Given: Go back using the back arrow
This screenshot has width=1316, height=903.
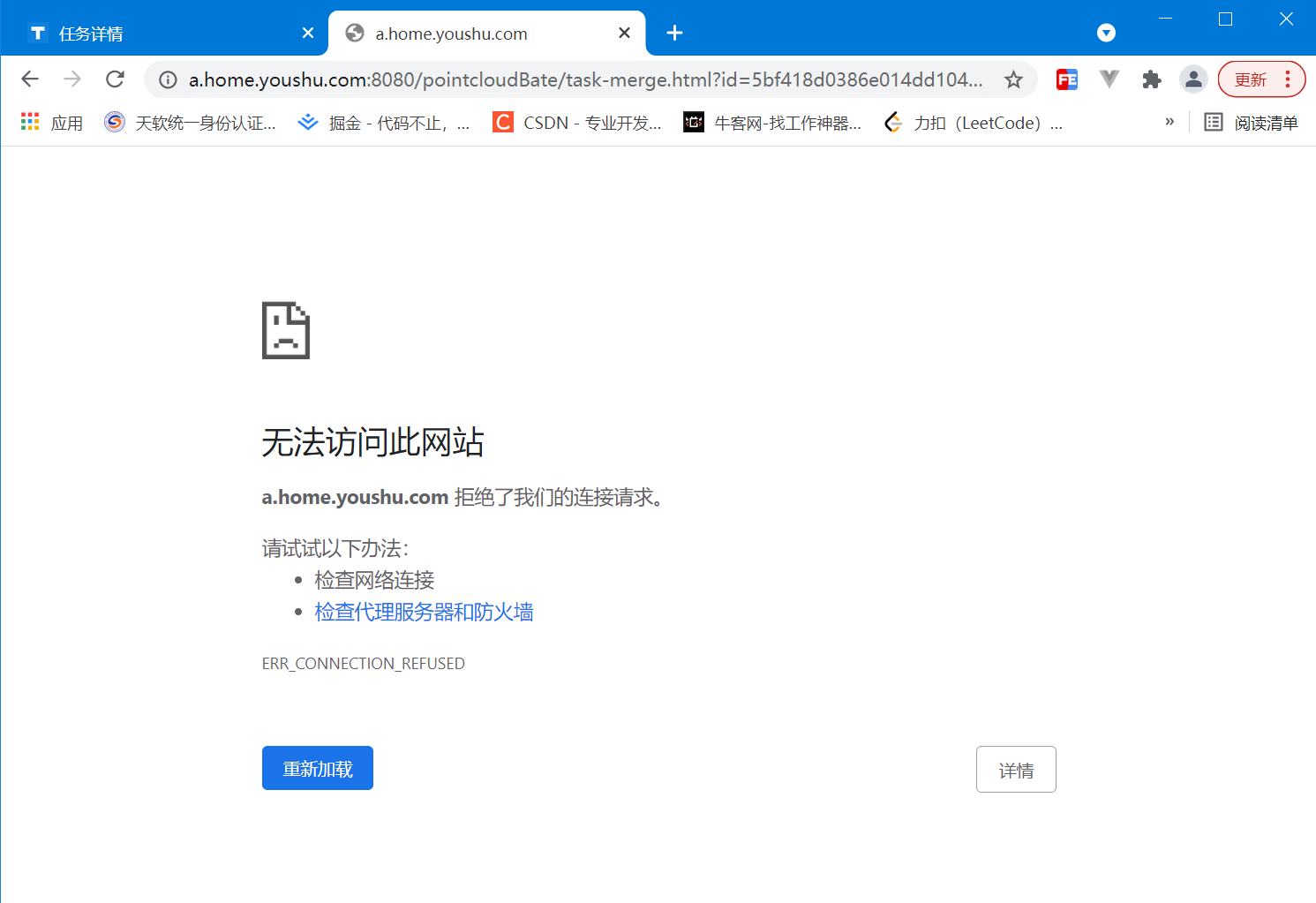Looking at the screenshot, I should [29, 79].
